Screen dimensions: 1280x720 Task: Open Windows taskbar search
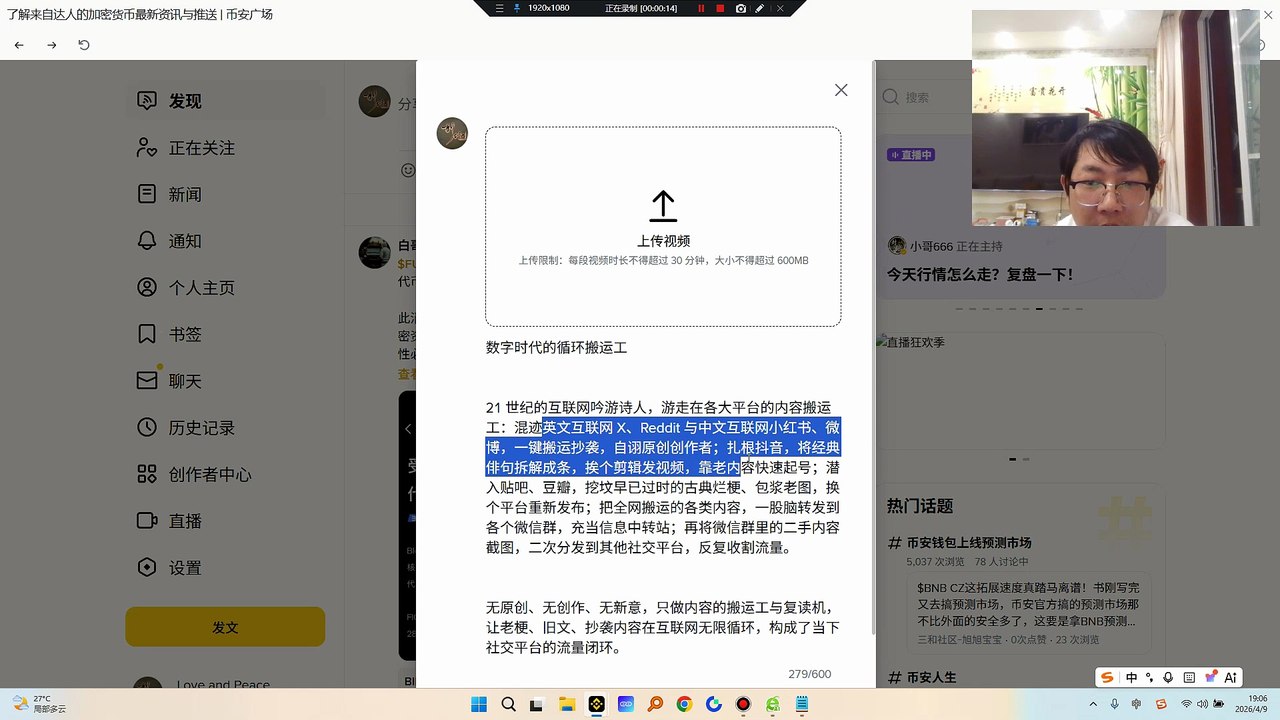click(508, 704)
